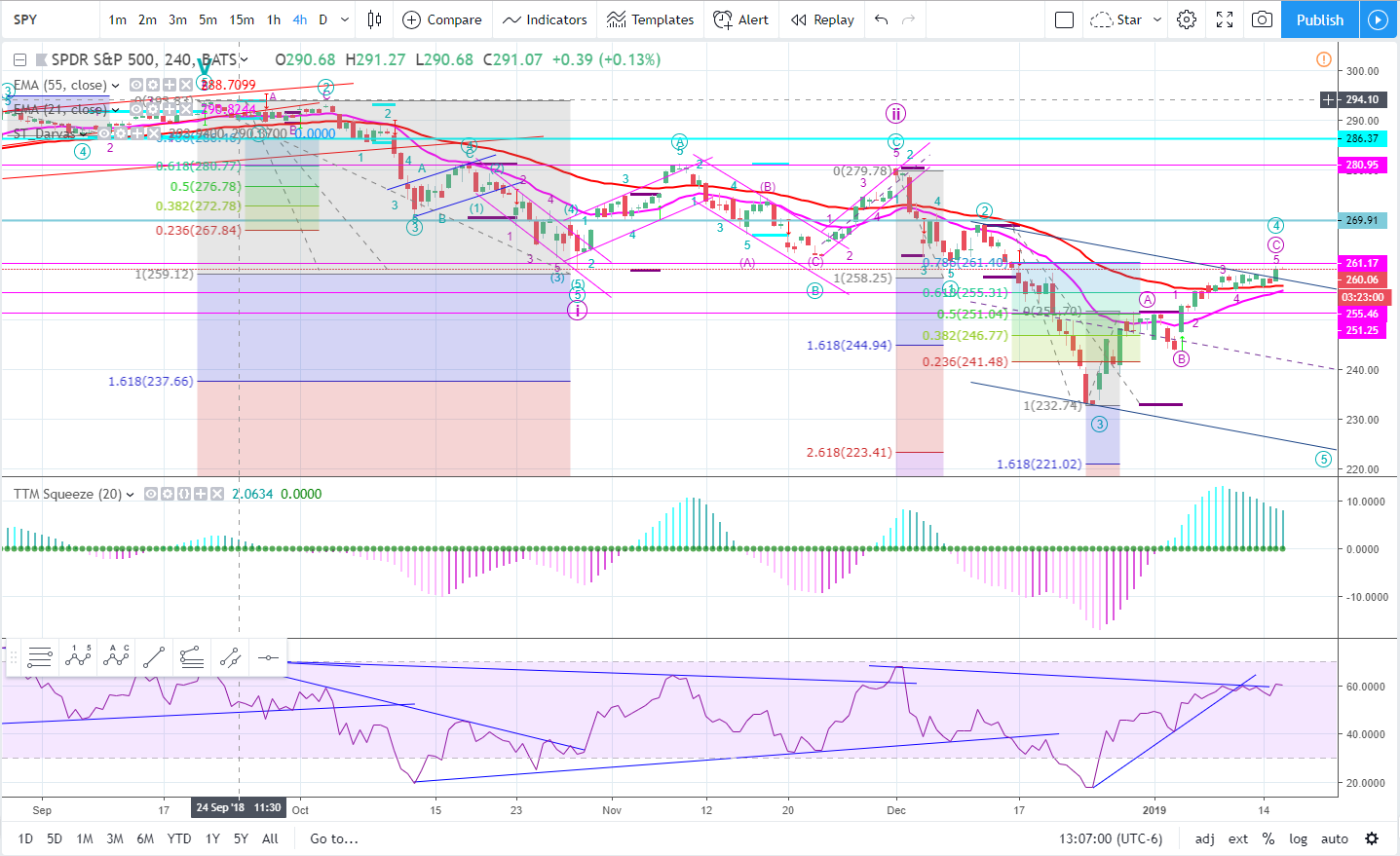Click the orange warning icon near price scale
This screenshot has height=856, width=1400.
click(x=1323, y=59)
